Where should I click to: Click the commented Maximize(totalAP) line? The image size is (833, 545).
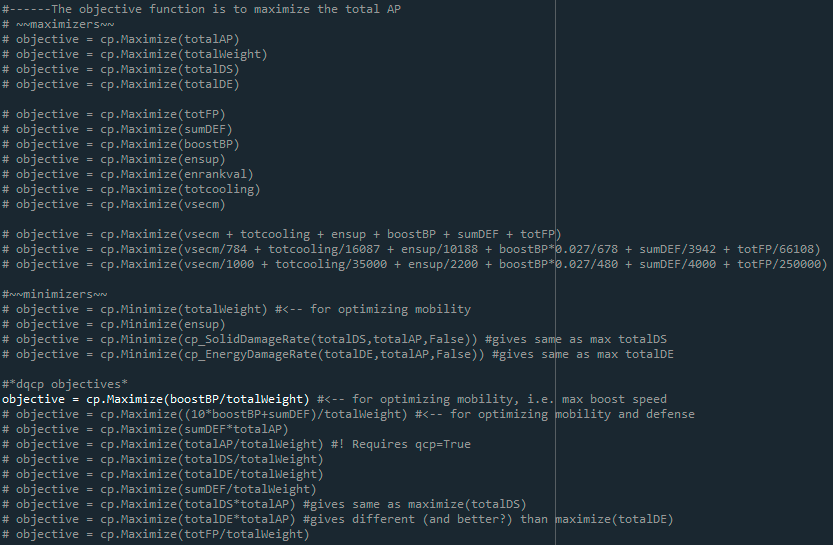[127, 39]
